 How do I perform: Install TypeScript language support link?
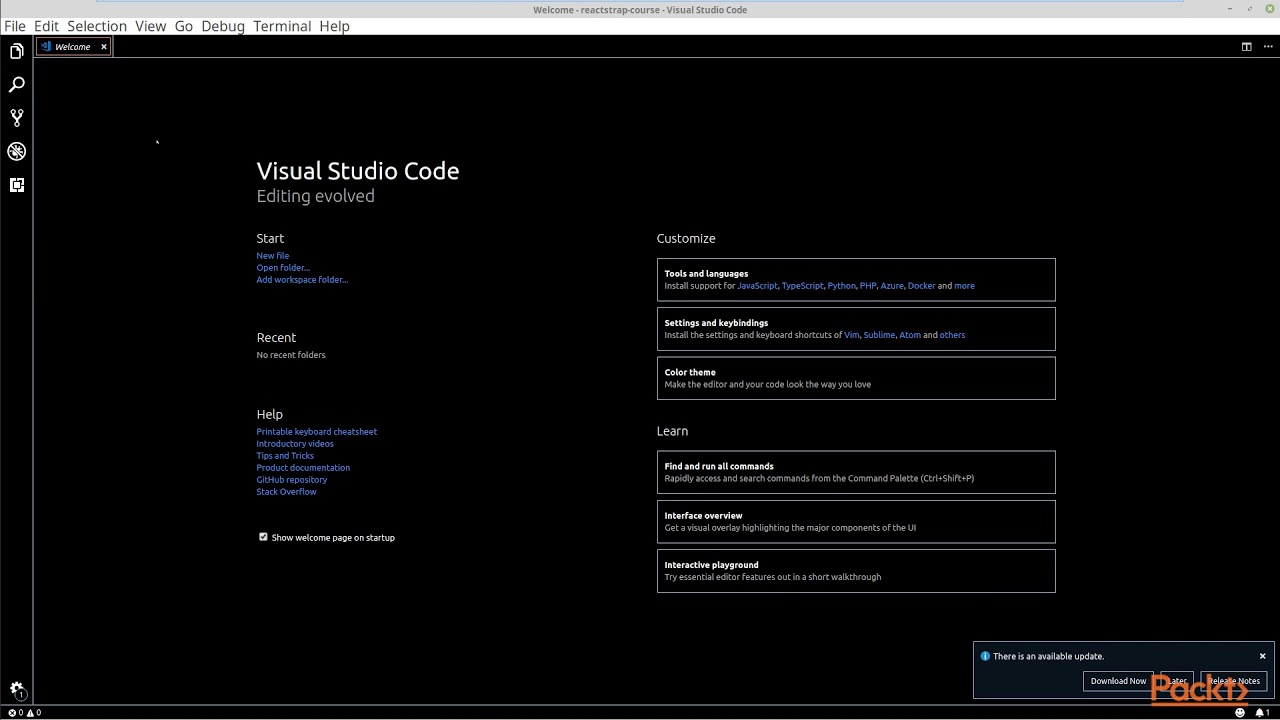[x=802, y=286]
